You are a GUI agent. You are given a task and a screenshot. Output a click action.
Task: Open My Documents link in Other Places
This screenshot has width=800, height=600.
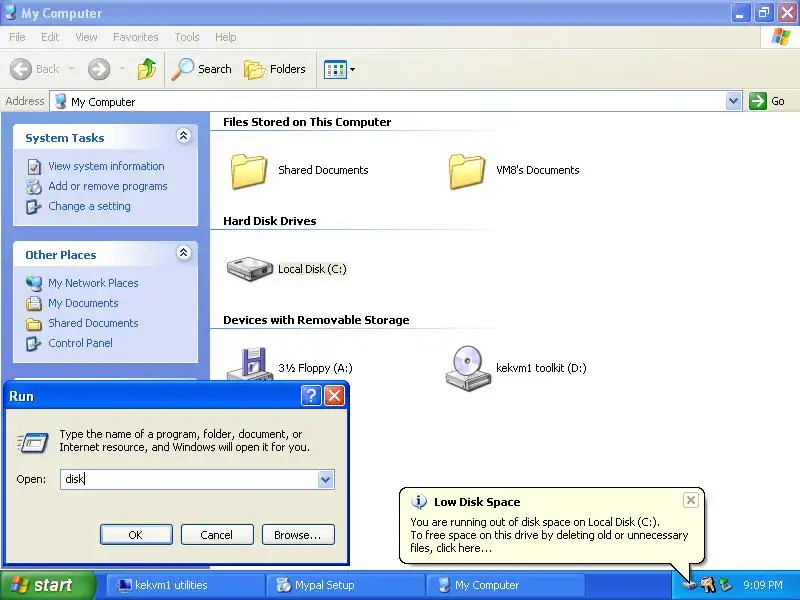[x=83, y=303]
